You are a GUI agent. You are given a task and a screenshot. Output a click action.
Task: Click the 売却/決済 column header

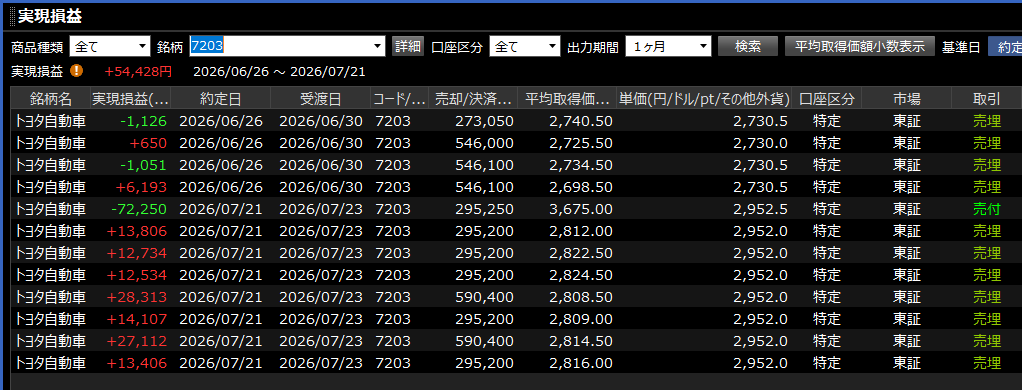[473, 99]
